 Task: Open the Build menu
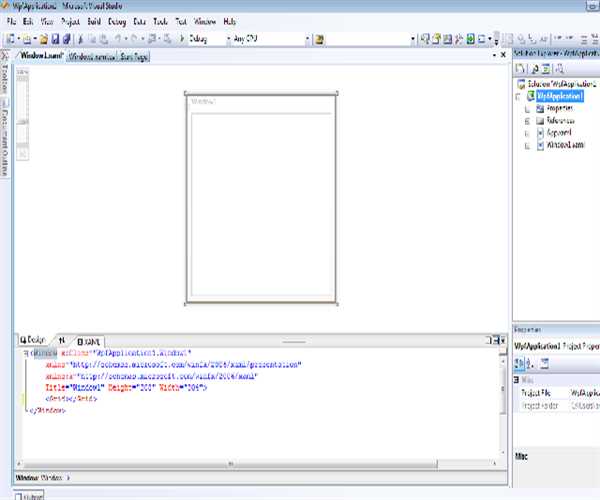93,21
